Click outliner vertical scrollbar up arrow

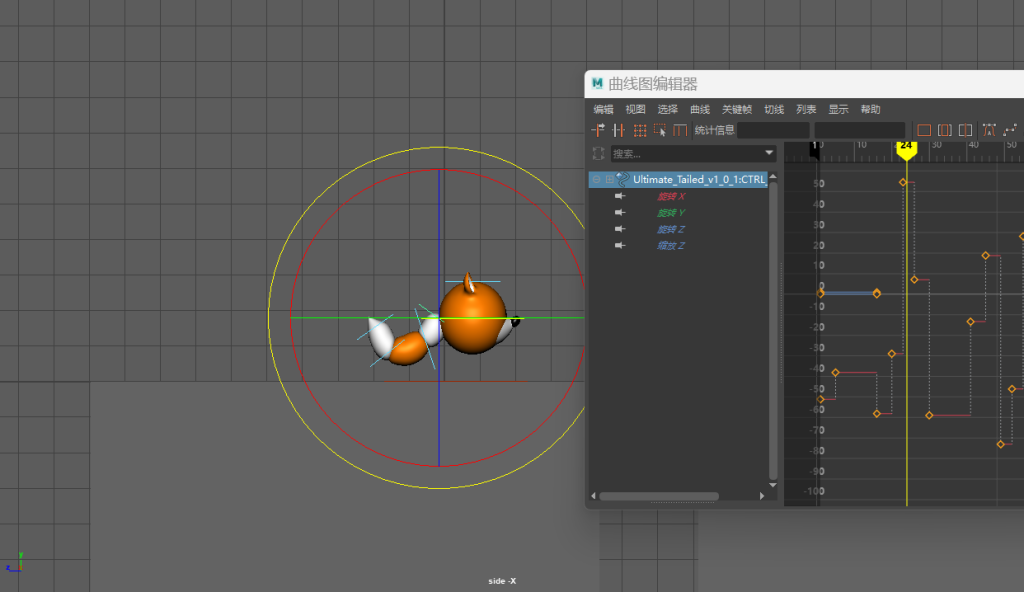[x=773, y=176]
